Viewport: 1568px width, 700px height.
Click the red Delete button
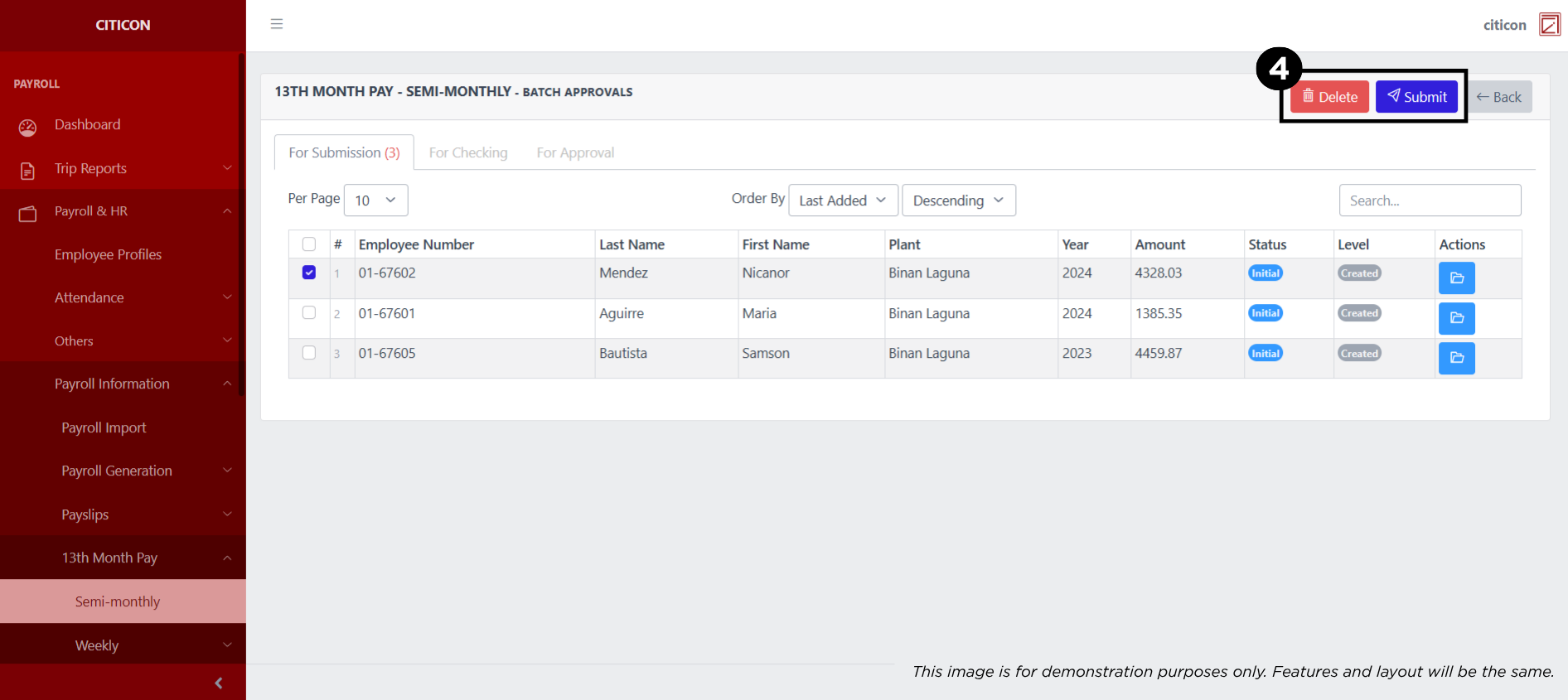1329,97
